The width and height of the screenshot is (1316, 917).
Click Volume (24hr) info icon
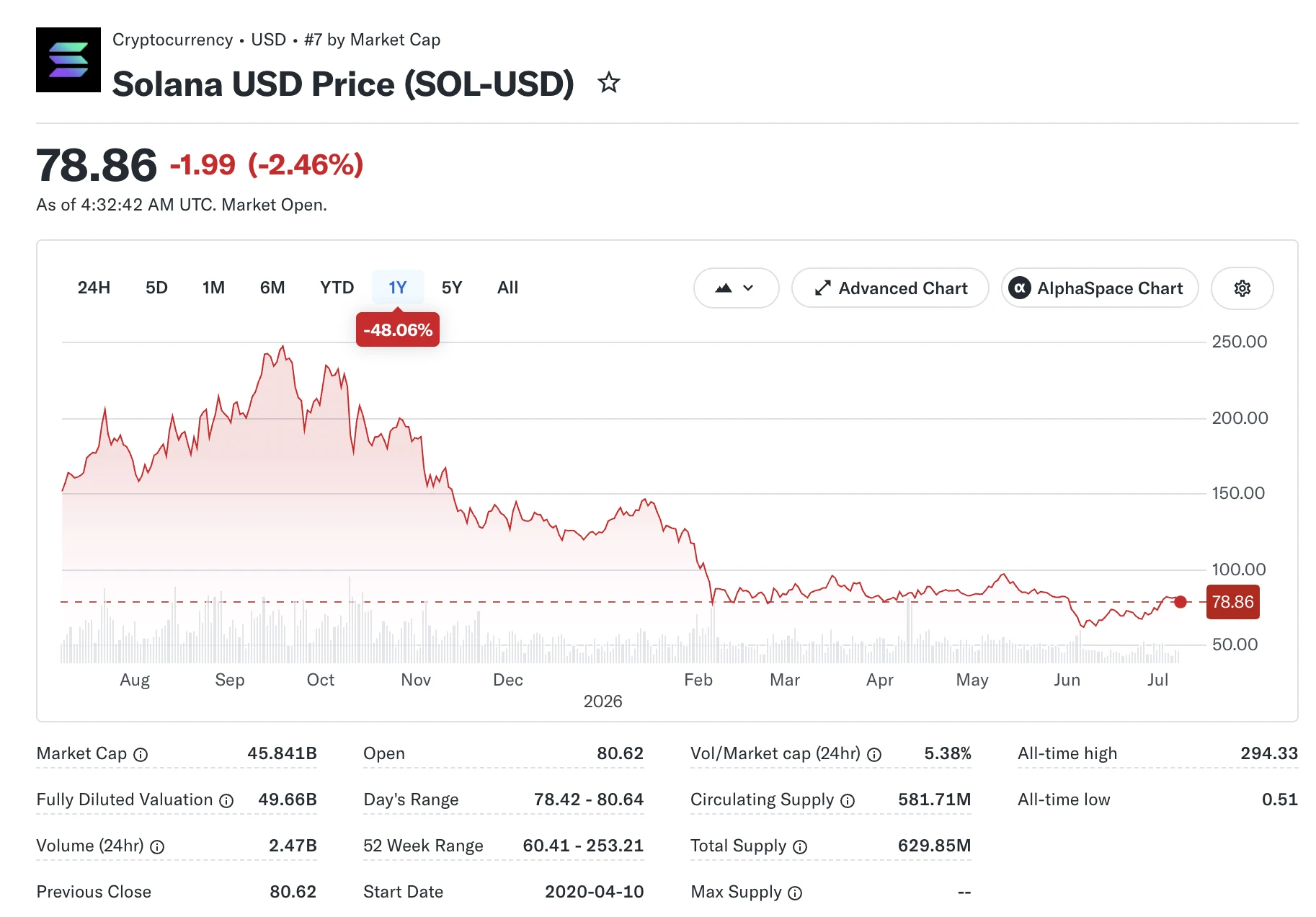coord(157,847)
